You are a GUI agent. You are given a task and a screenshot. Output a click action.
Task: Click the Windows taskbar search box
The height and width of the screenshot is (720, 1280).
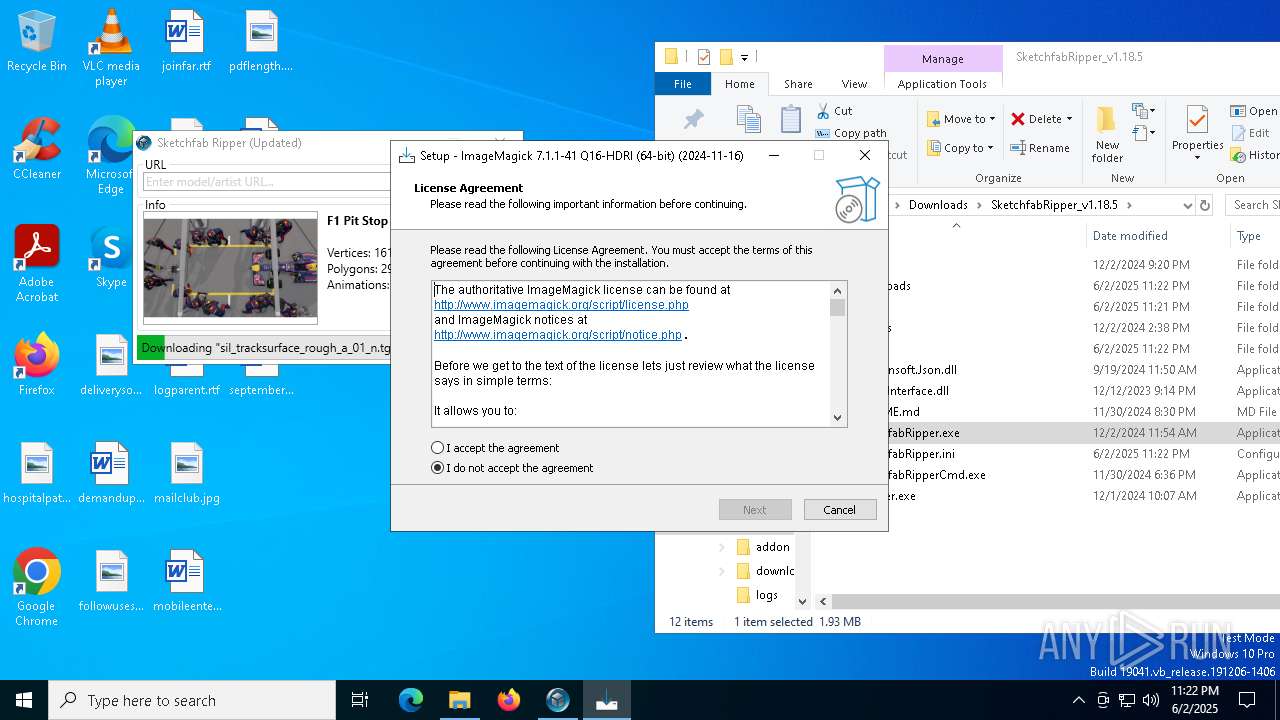192,700
